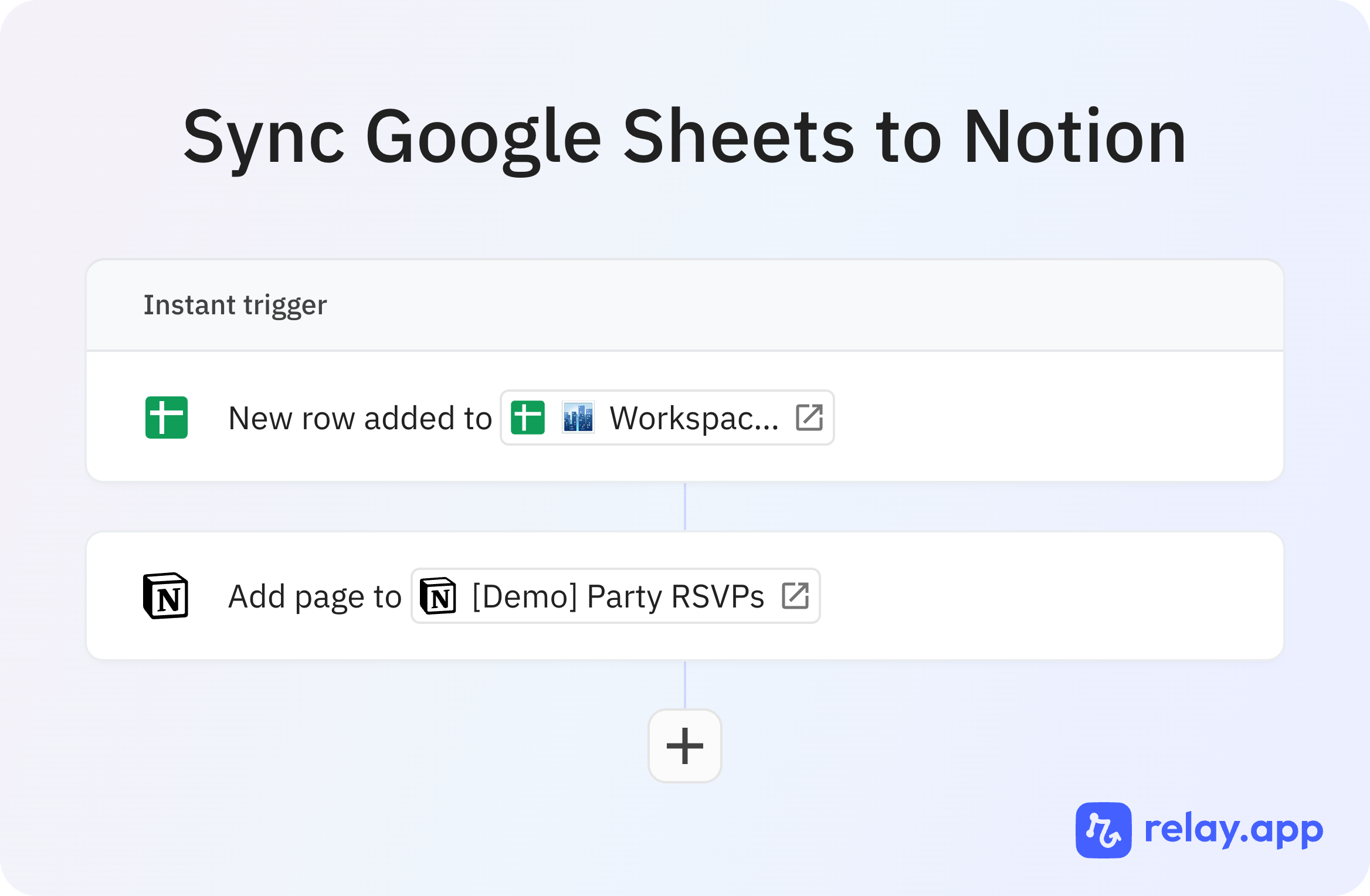Click the plus button to add step
1370x896 pixels.
[x=684, y=746]
